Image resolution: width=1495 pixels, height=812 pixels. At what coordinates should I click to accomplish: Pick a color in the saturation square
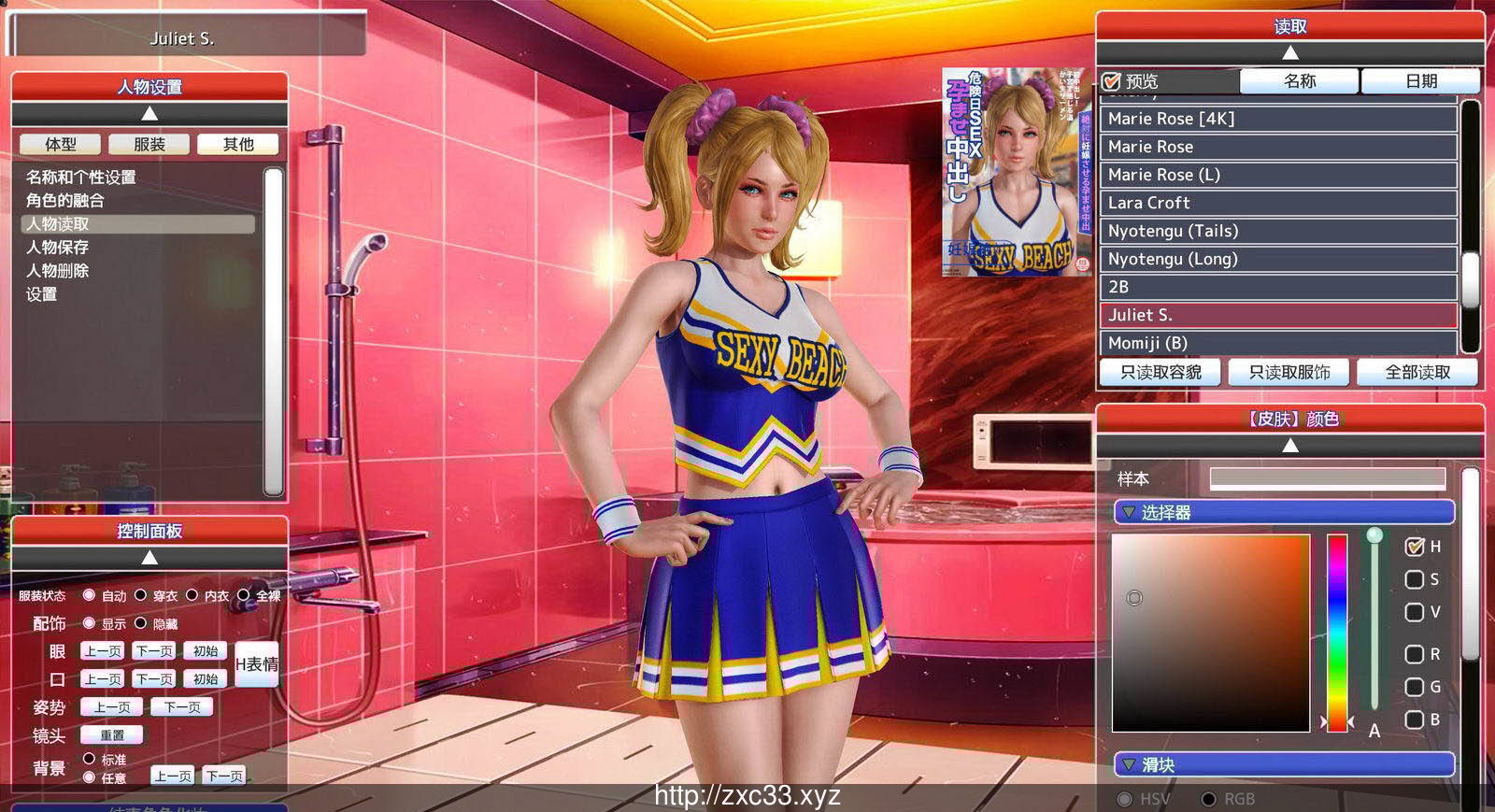pos(1210,633)
